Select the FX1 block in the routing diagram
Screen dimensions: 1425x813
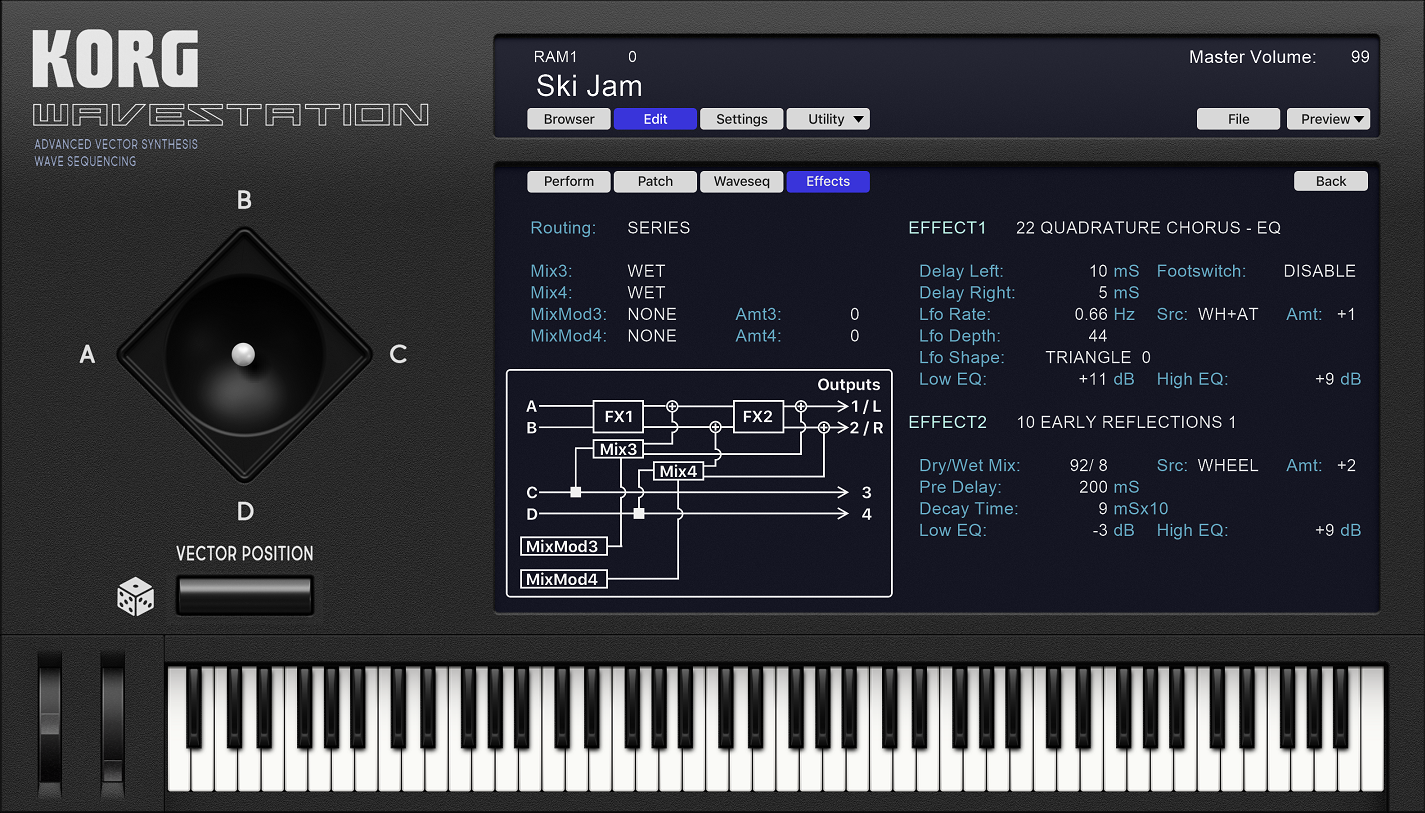coord(618,417)
